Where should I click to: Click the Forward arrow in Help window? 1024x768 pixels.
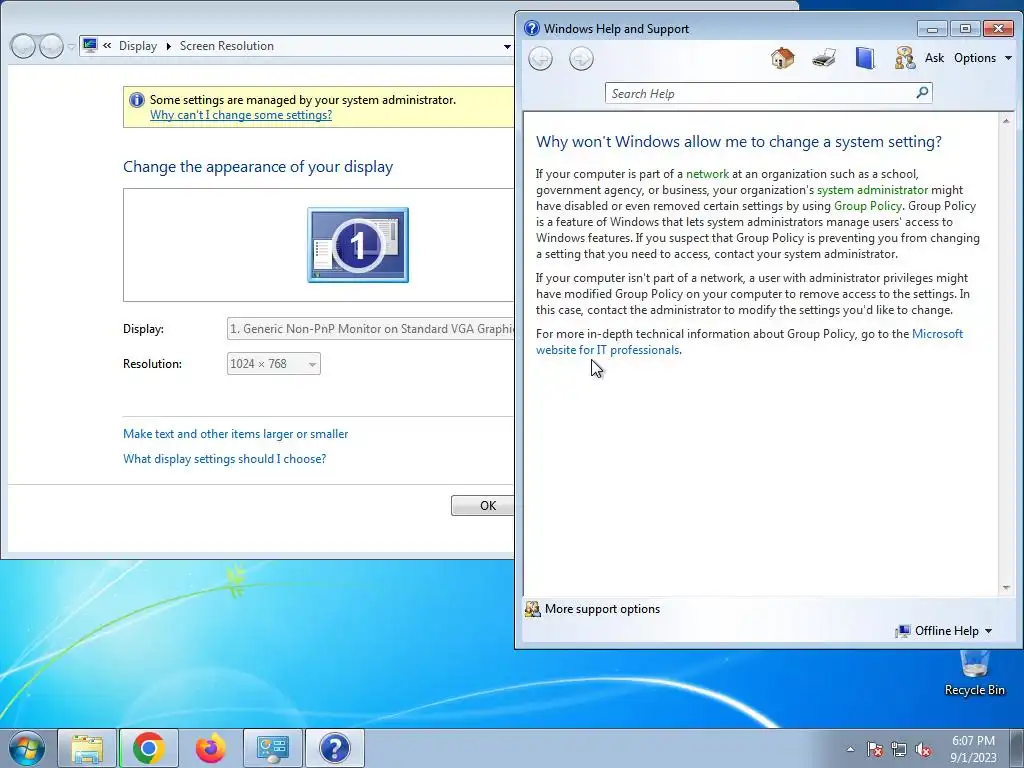click(x=581, y=59)
